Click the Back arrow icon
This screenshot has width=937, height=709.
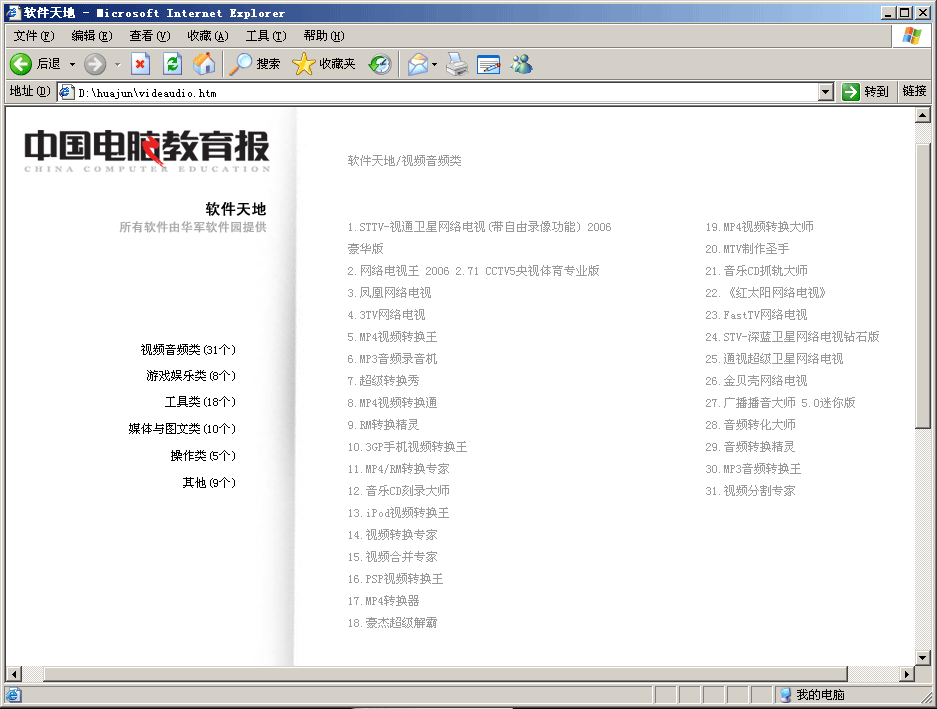21,64
